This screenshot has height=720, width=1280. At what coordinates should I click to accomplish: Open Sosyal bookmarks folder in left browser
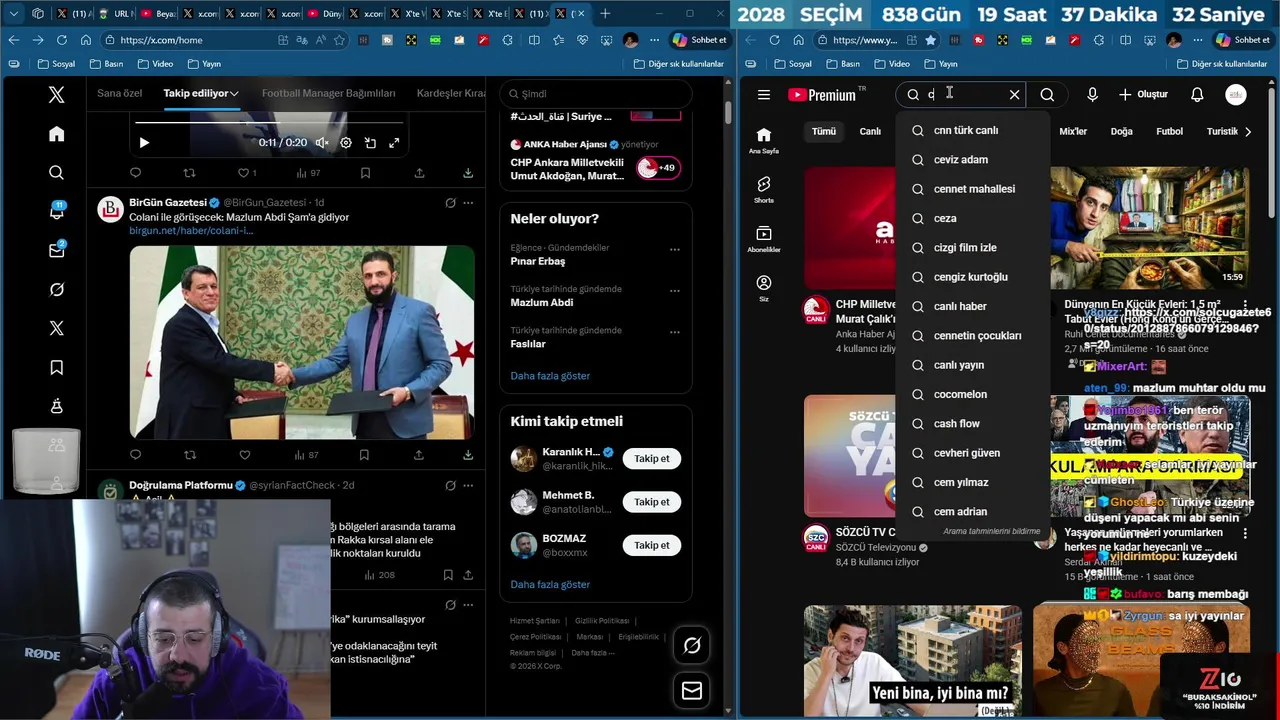[x=55, y=63]
